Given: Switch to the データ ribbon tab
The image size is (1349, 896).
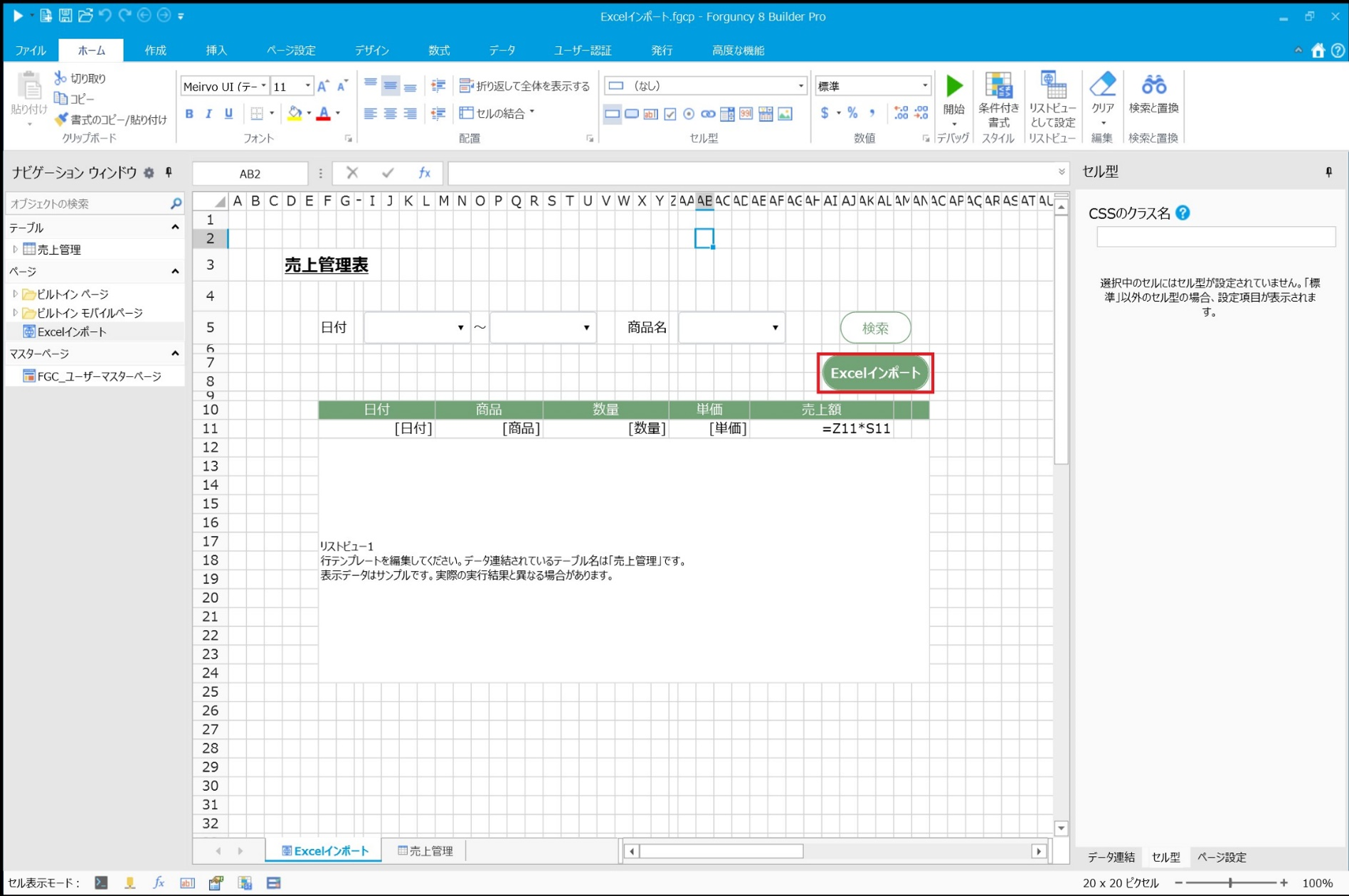Looking at the screenshot, I should [x=502, y=50].
